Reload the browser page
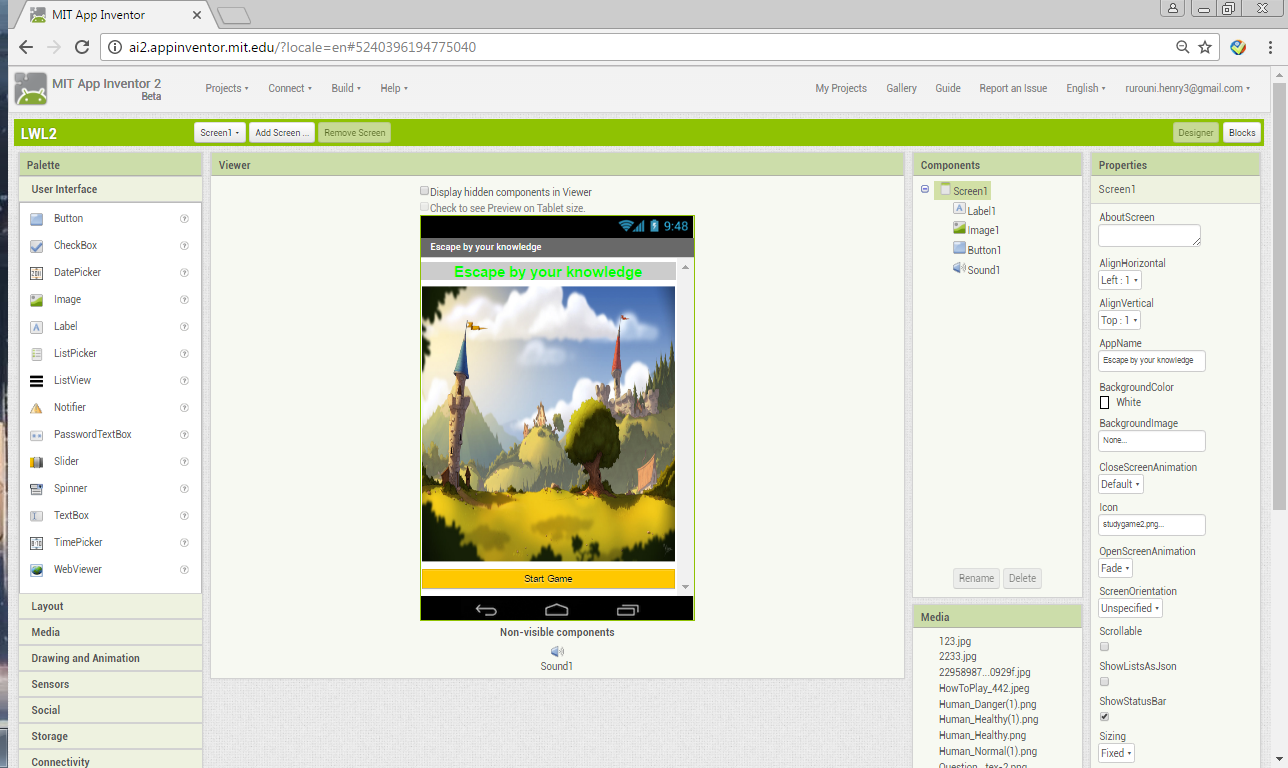The image size is (1288, 768). click(83, 47)
